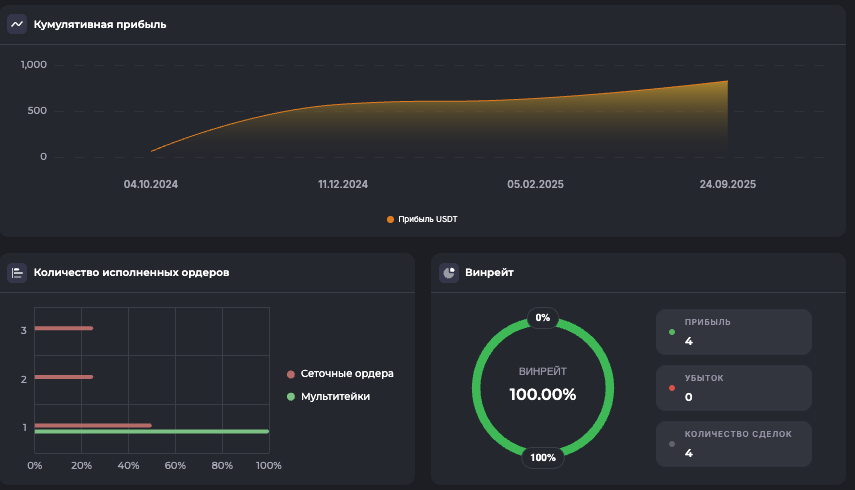Toggle the Сеточные ордера legend entry
855x490 pixels.
(x=340, y=374)
